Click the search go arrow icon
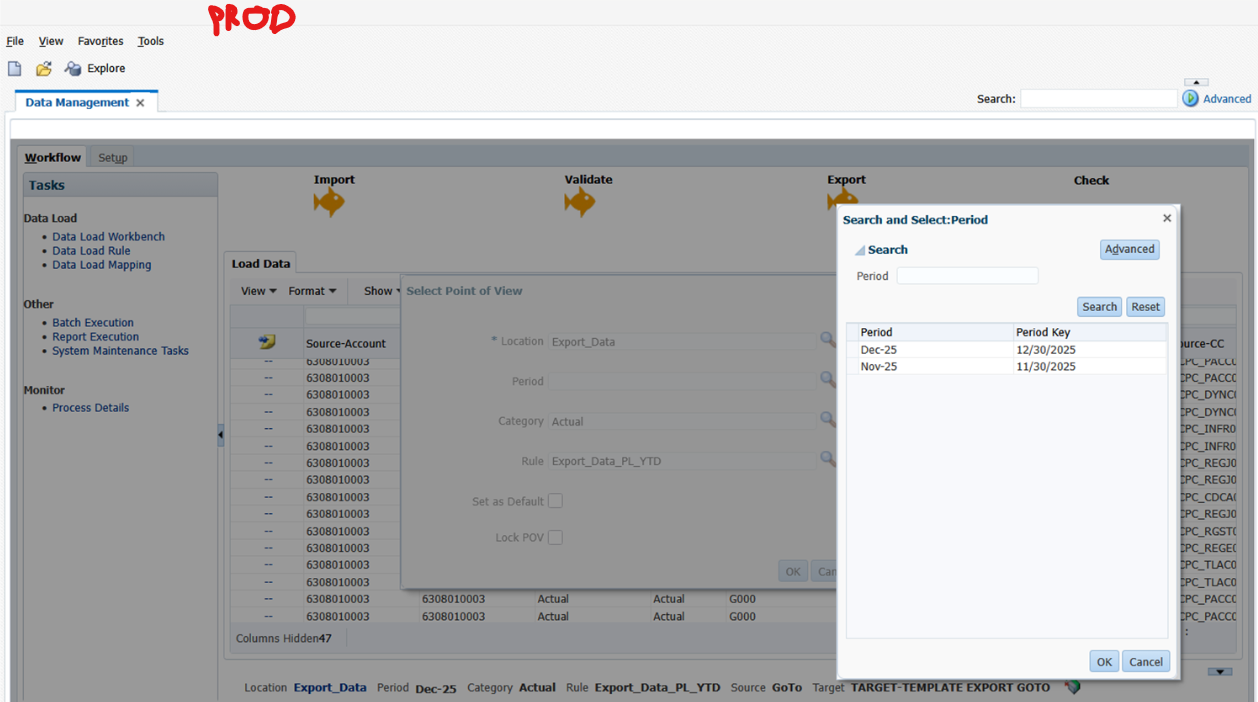The image size is (1258, 702). pos(1190,98)
